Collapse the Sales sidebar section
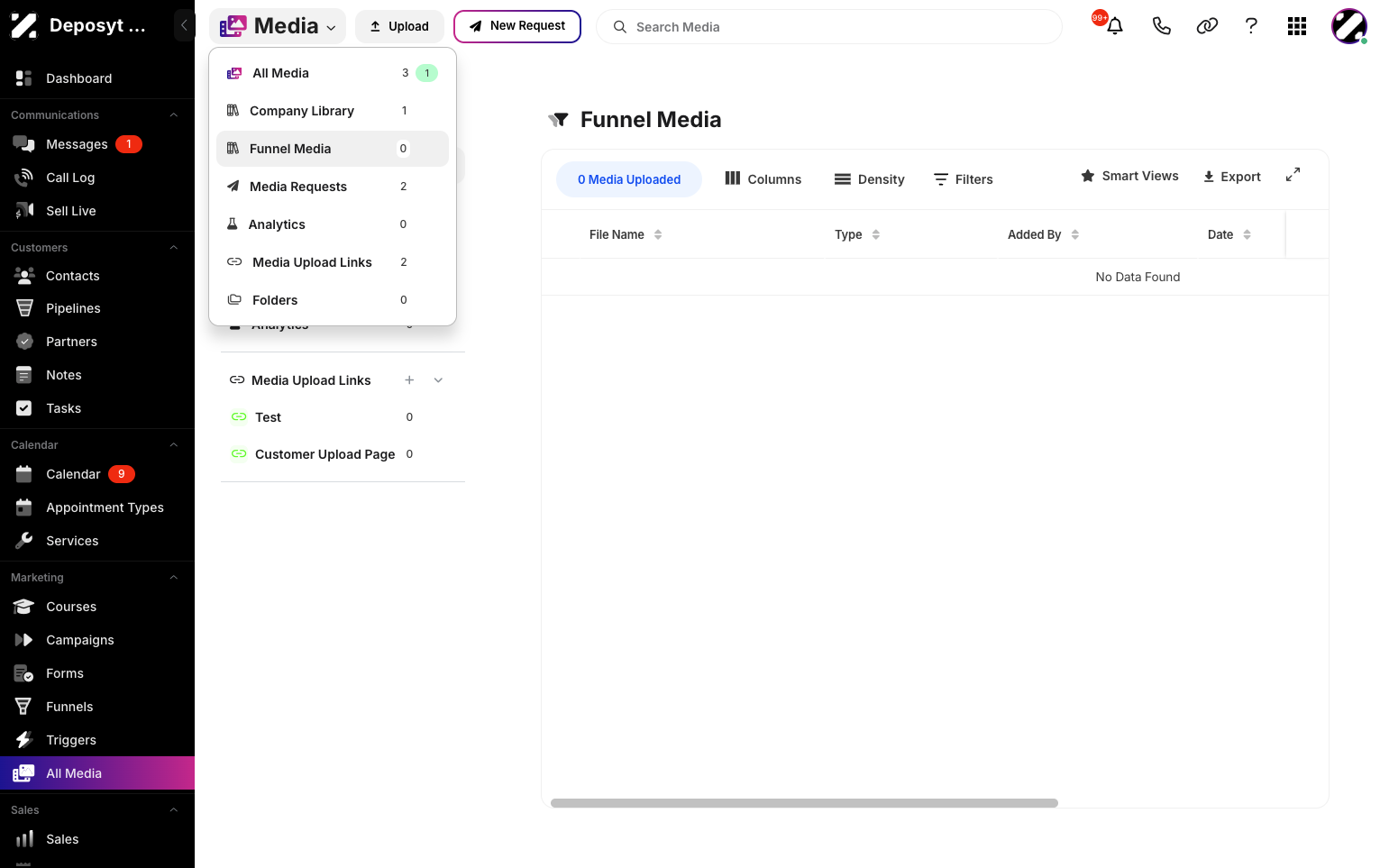Viewport: 1389px width, 868px height. (174, 810)
